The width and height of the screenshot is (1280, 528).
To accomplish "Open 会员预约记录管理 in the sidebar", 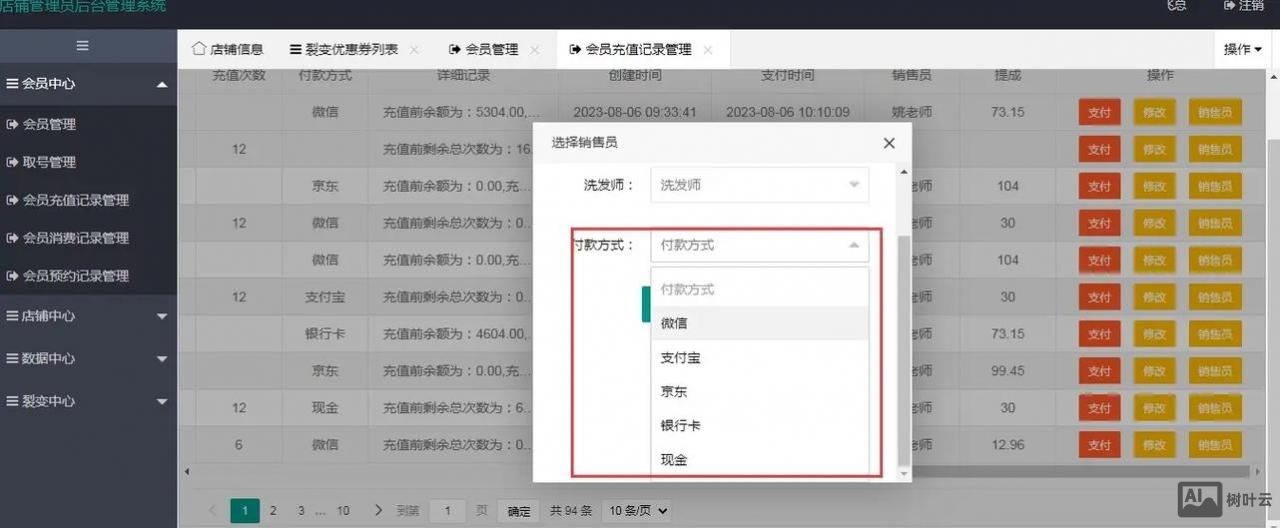I will tap(76, 276).
